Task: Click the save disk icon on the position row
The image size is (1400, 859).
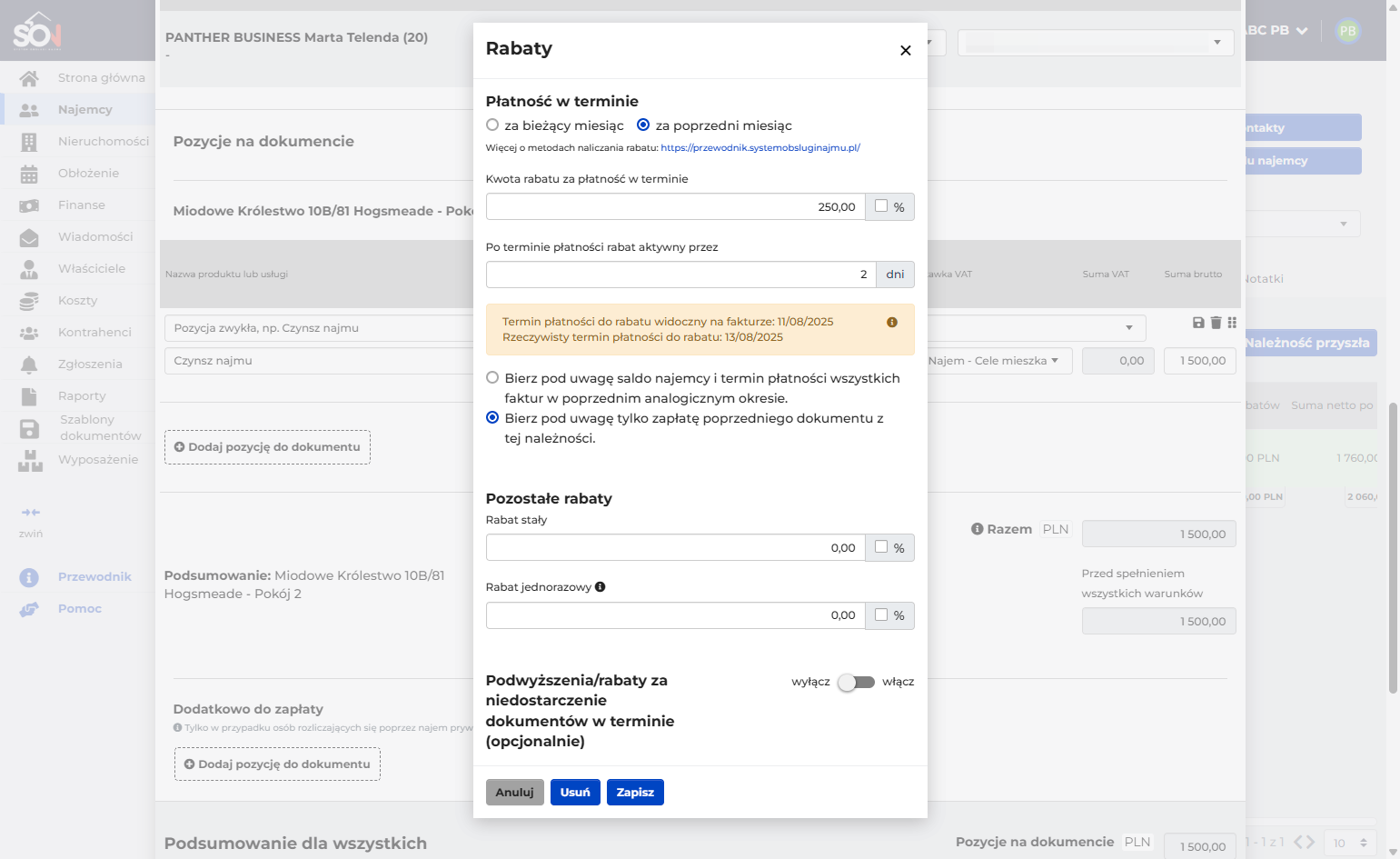Action: pos(1198,323)
